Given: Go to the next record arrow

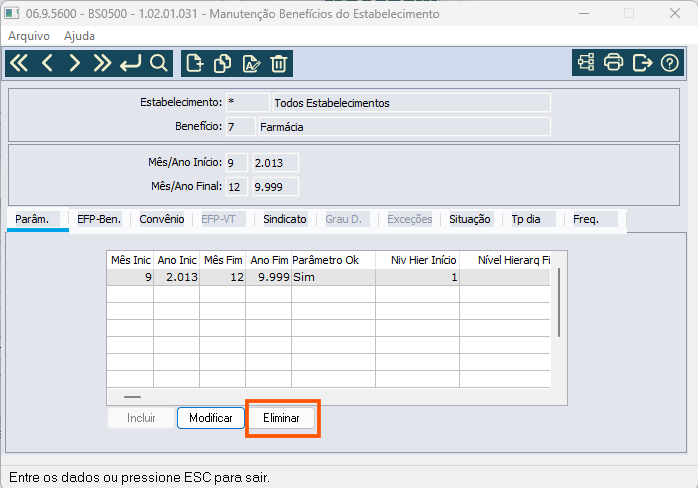Looking at the screenshot, I should 75,63.
